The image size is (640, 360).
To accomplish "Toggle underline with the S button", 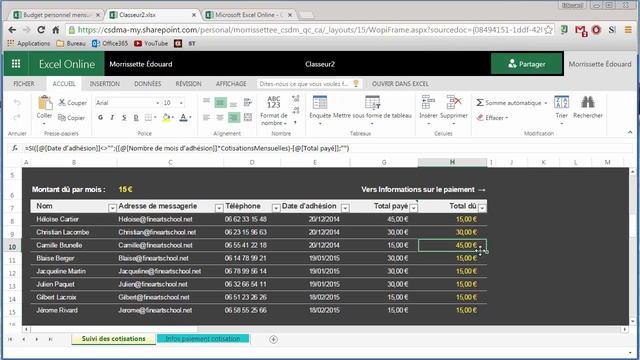I will (124, 118).
